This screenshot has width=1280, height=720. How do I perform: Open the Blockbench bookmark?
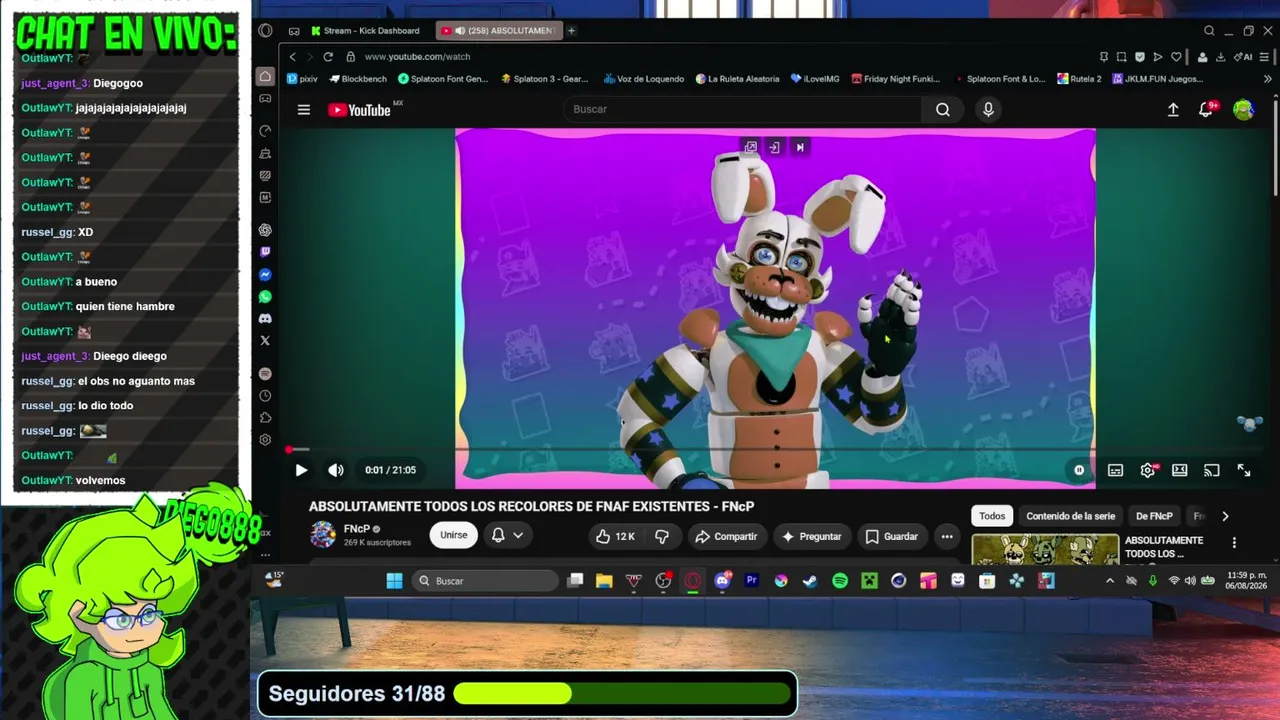(x=357, y=79)
